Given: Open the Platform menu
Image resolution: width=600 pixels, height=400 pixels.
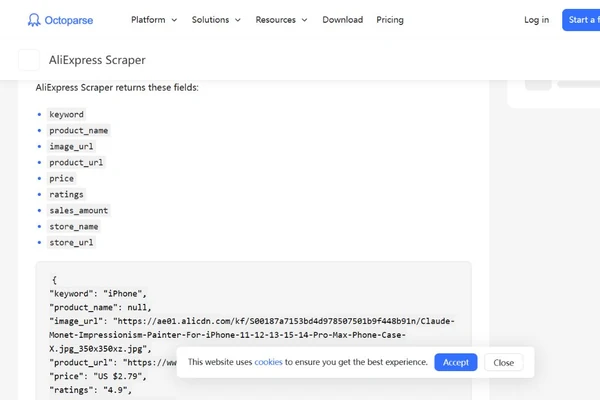Looking at the screenshot, I should click(x=148, y=20).
